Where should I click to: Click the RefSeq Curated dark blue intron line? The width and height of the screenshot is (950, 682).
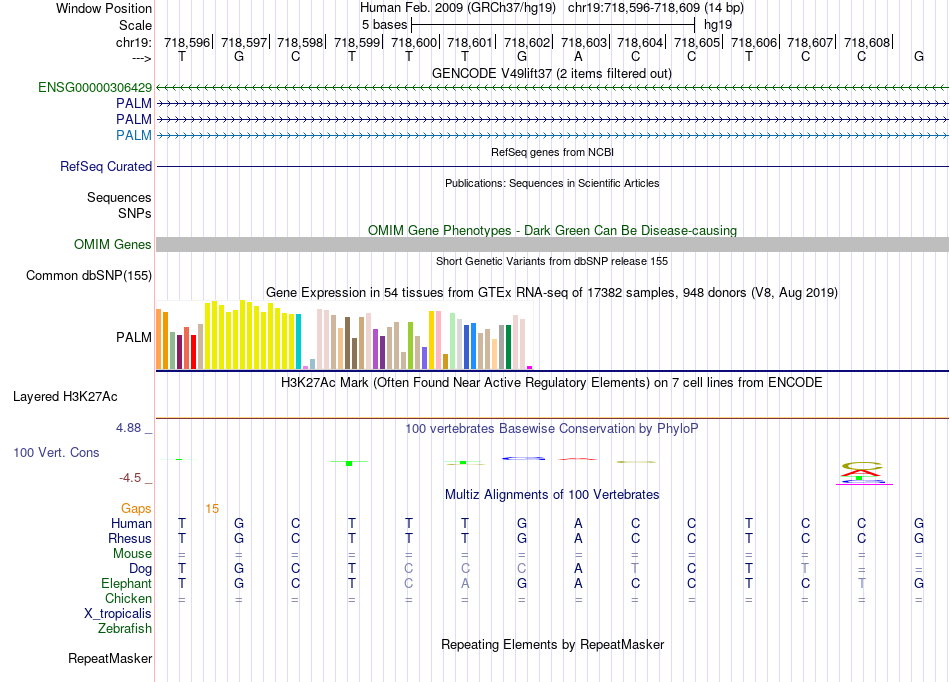552,167
